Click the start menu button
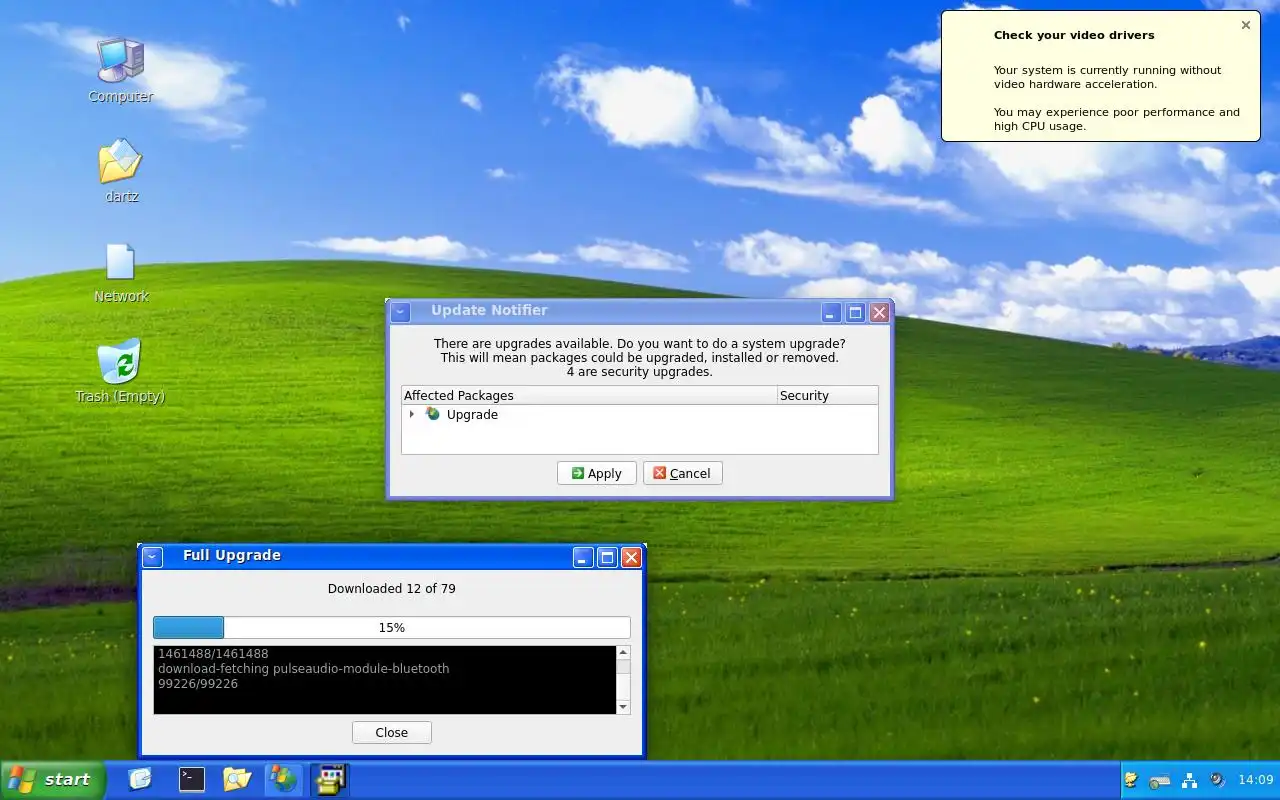Viewport: 1280px width, 800px height. (53, 779)
